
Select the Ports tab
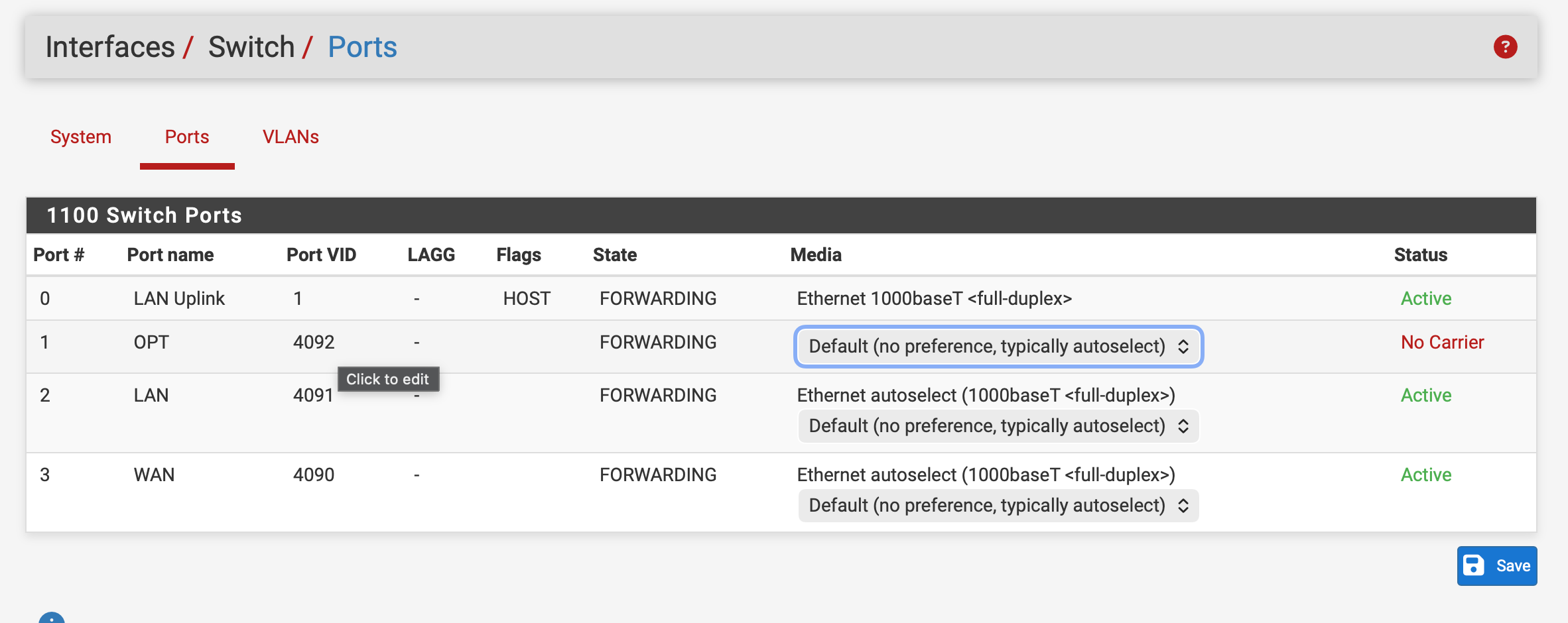187,137
